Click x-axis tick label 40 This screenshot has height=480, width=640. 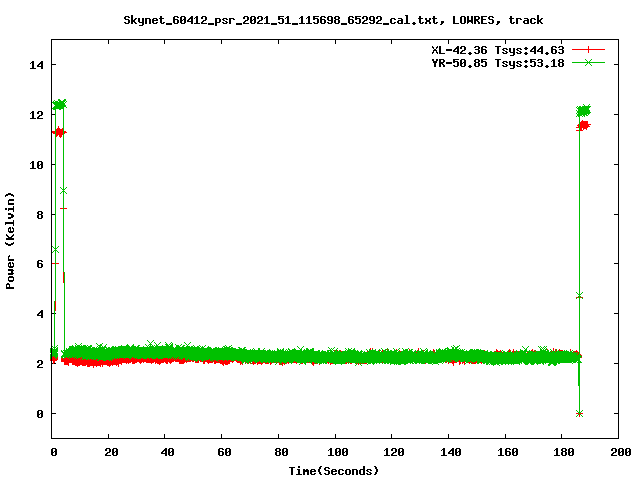click(167, 452)
